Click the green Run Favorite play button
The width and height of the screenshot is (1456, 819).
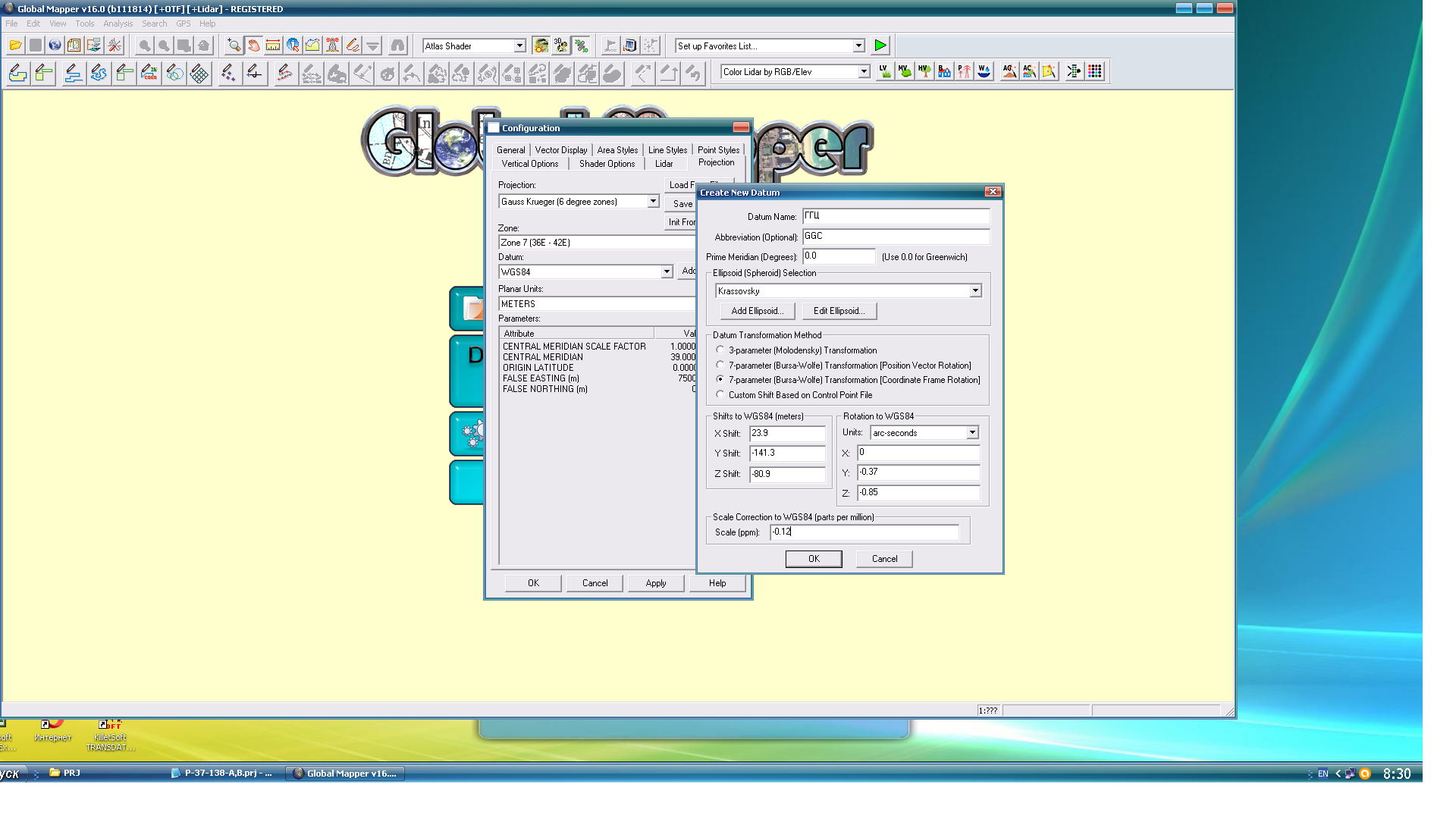click(x=880, y=45)
